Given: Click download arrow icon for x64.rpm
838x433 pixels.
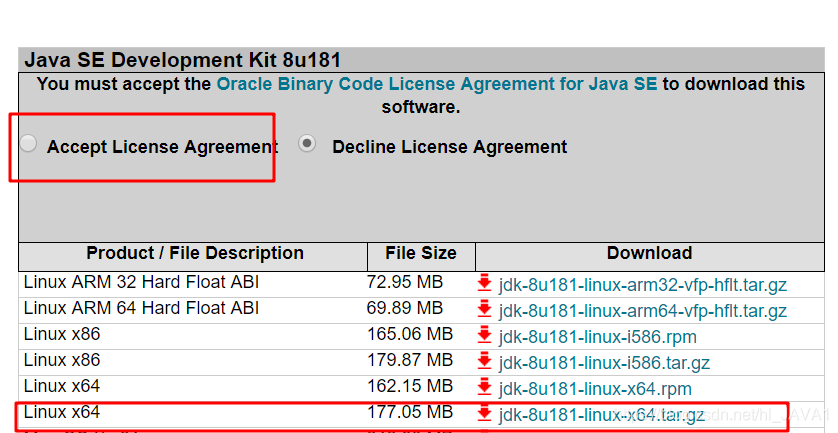Looking at the screenshot, I should (484, 387).
